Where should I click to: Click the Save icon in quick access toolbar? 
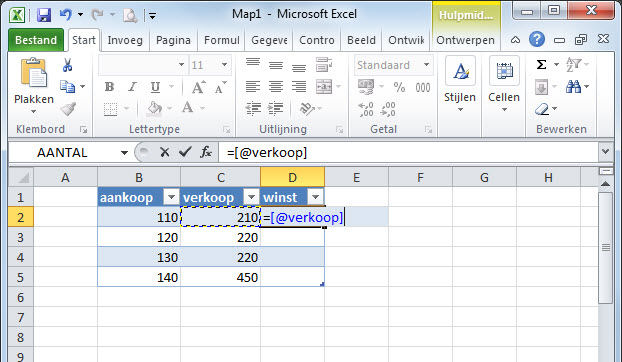coord(44,15)
